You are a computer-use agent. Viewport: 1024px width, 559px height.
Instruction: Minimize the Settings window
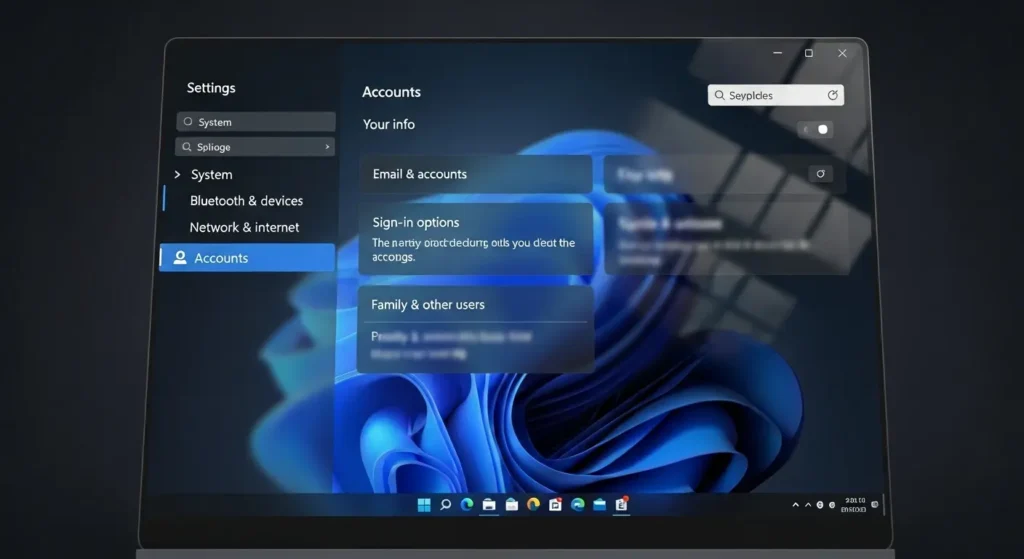click(x=777, y=53)
